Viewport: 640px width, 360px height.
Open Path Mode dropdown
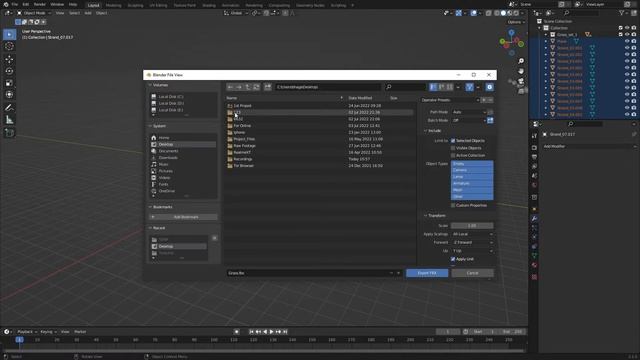469,112
